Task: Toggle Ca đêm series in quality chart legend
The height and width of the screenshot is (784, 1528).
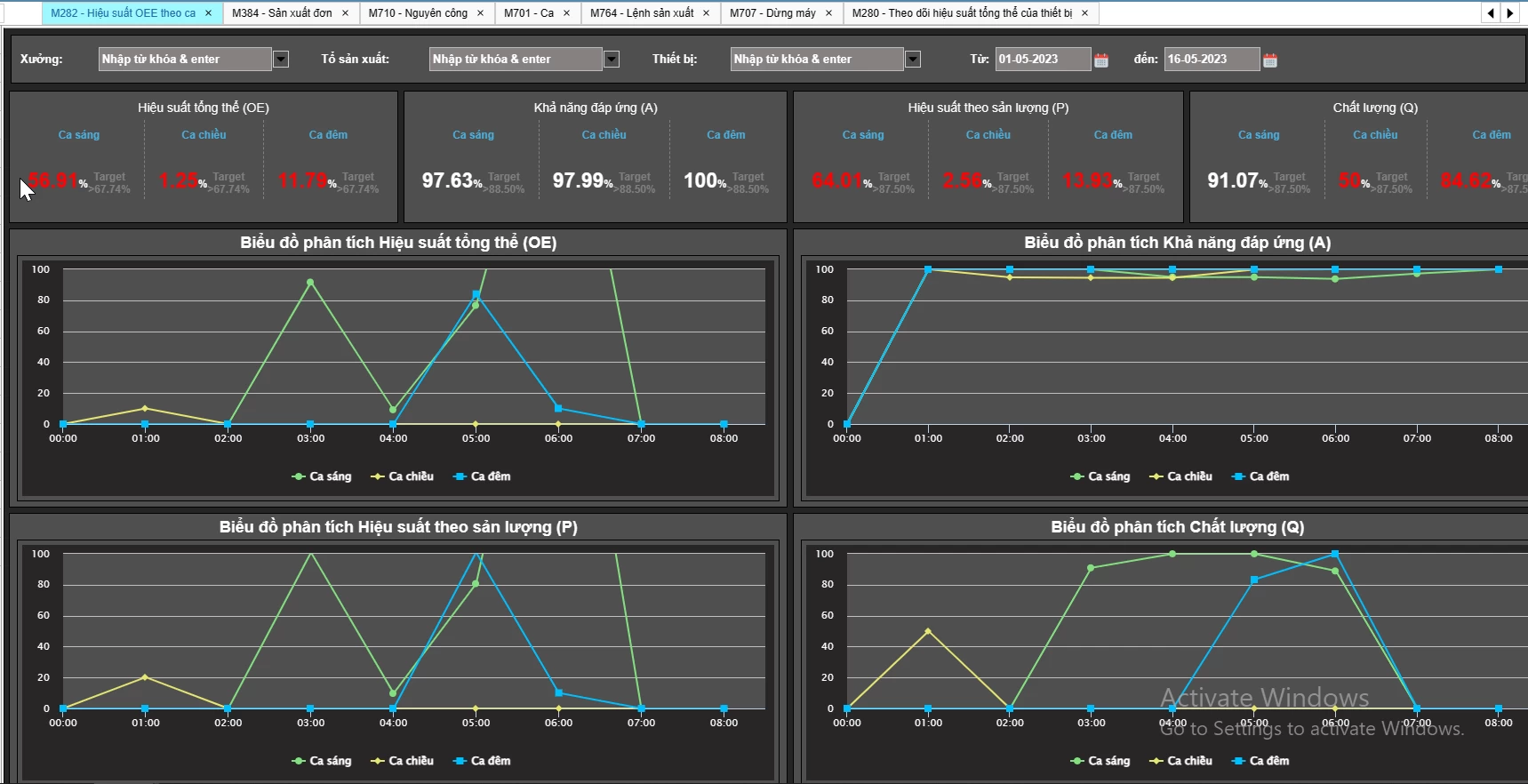Action: (1260, 761)
